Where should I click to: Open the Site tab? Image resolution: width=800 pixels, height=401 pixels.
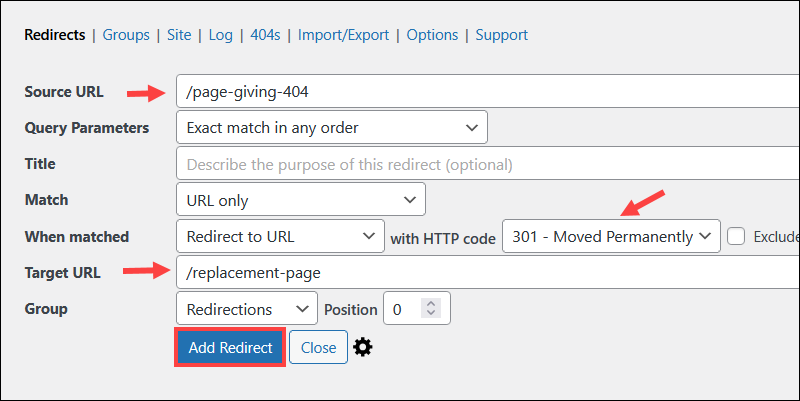(x=180, y=35)
